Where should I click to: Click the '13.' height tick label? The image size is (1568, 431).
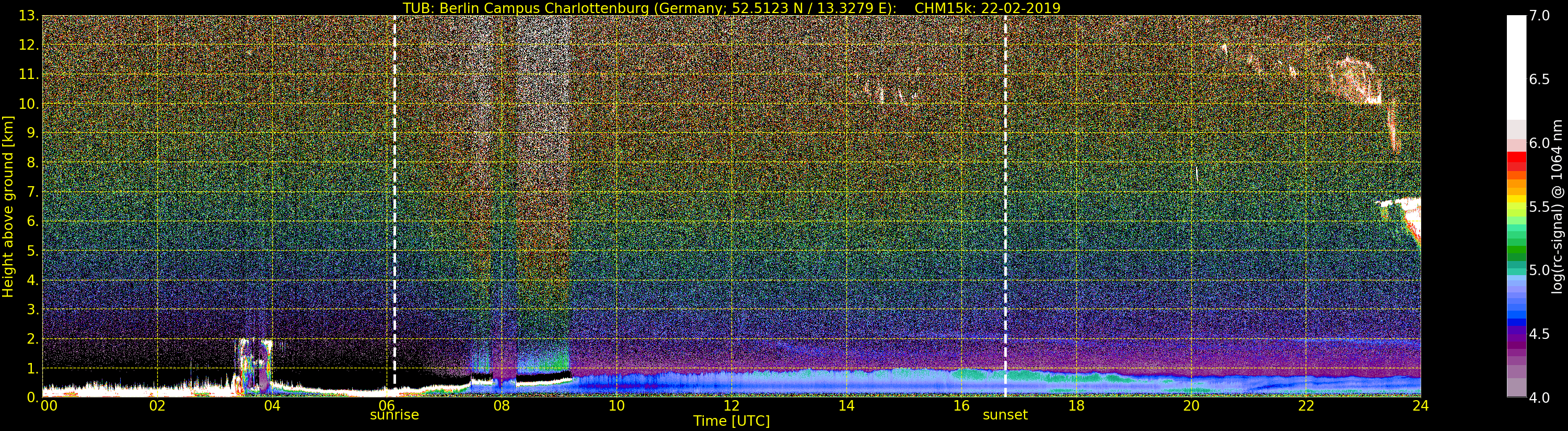pyautogui.click(x=29, y=16)
